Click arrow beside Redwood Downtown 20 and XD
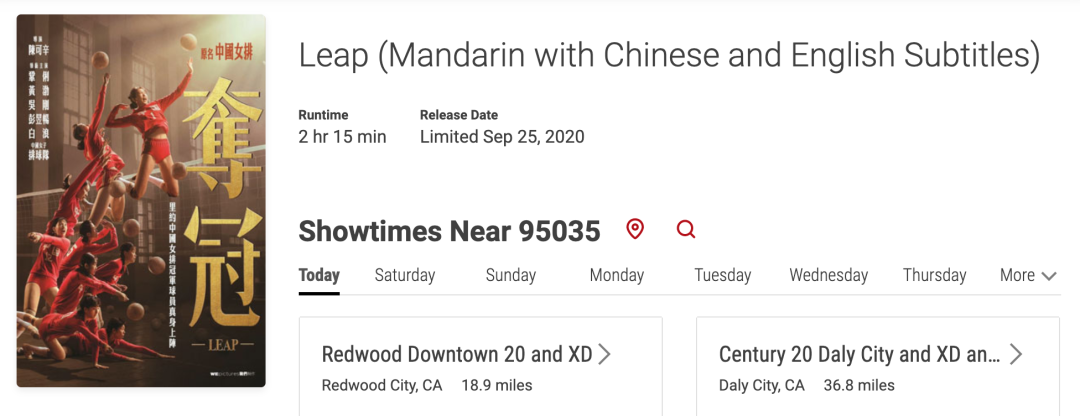 tap(604, 354)
